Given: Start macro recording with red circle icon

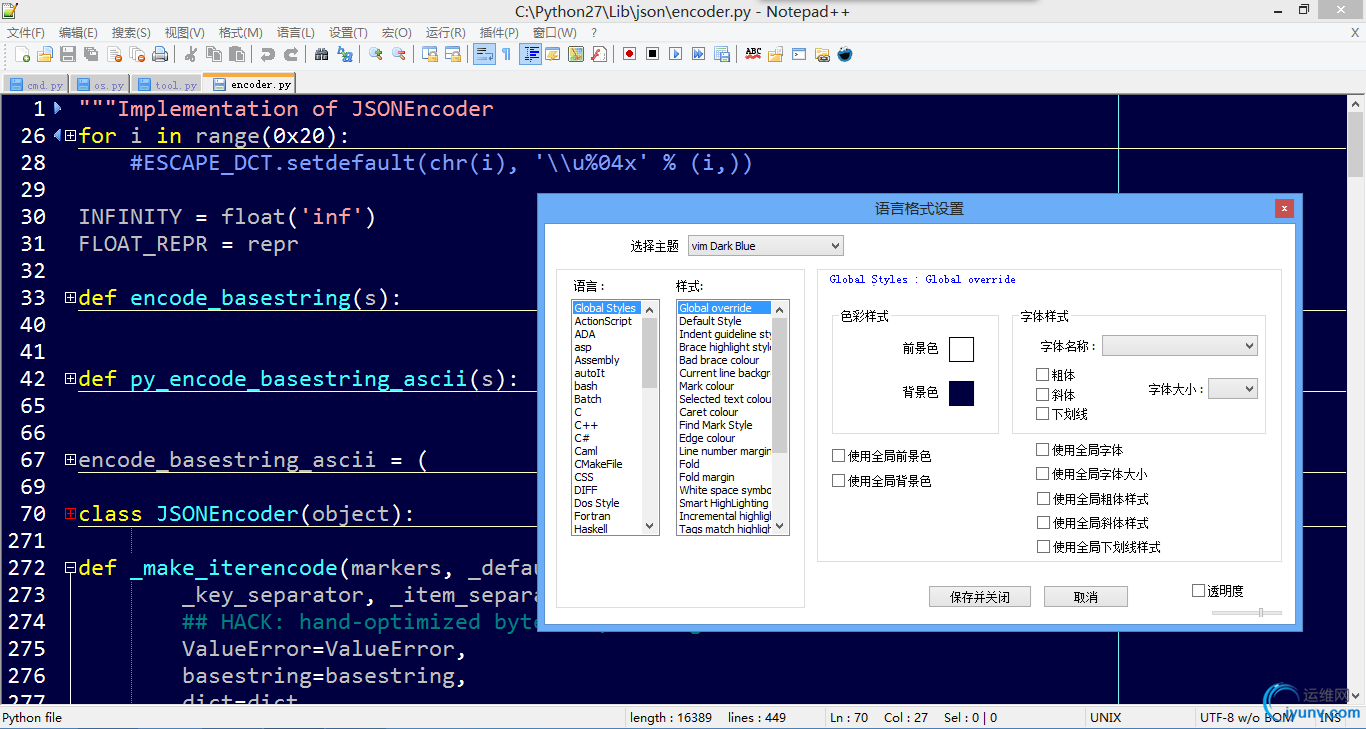Looking at the screenshot, I should point(629,54).
